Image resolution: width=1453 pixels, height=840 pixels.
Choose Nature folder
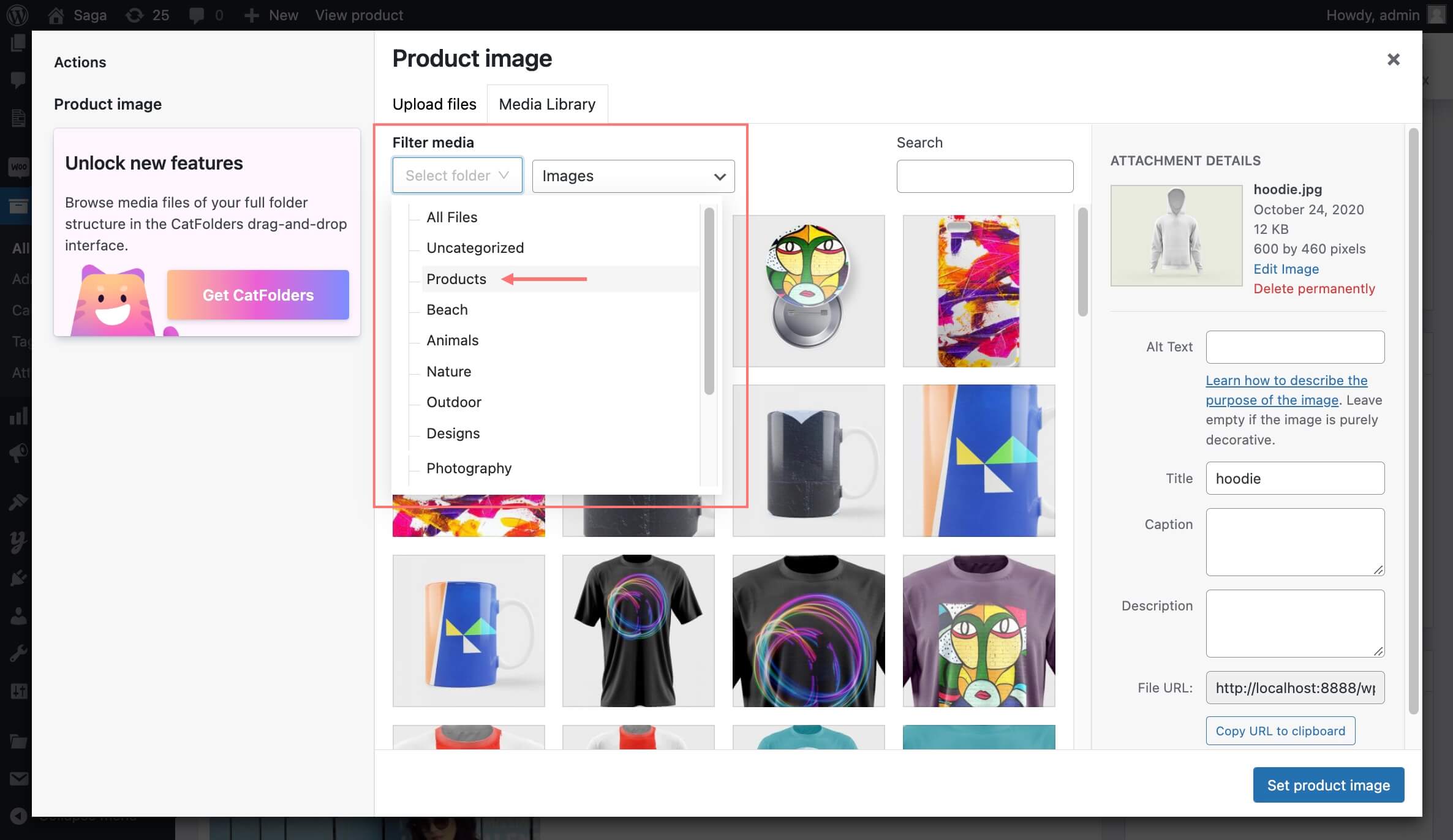click(x=448, y=371)
